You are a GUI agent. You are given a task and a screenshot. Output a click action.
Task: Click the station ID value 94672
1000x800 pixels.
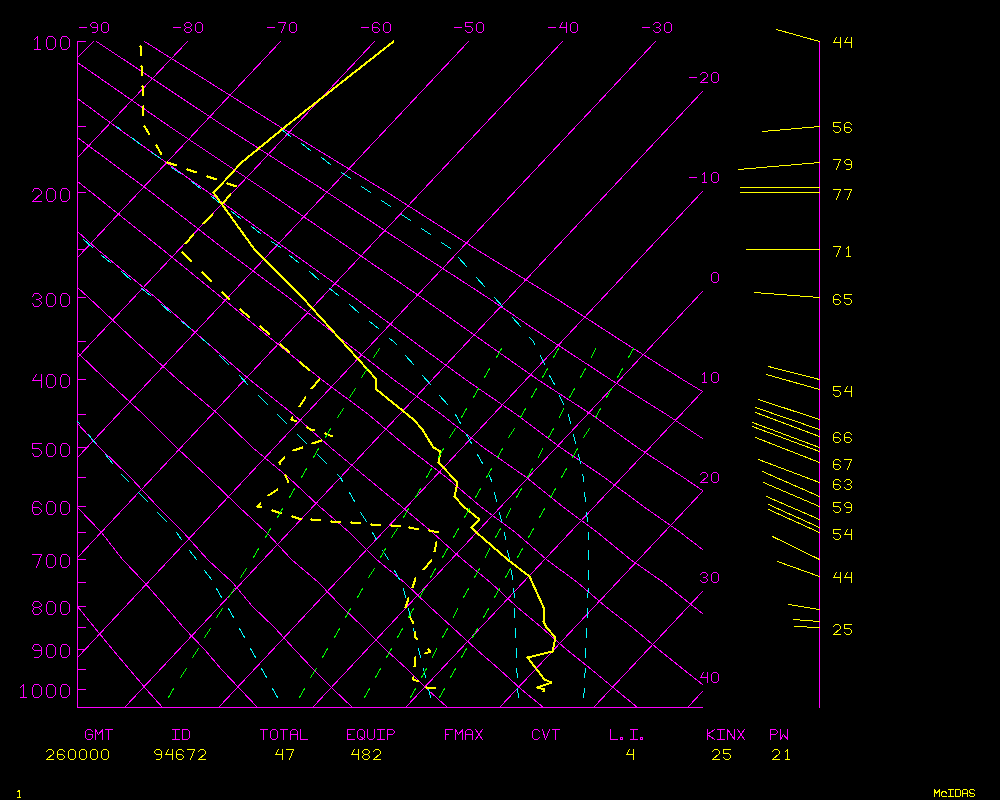tap(180, 755)
